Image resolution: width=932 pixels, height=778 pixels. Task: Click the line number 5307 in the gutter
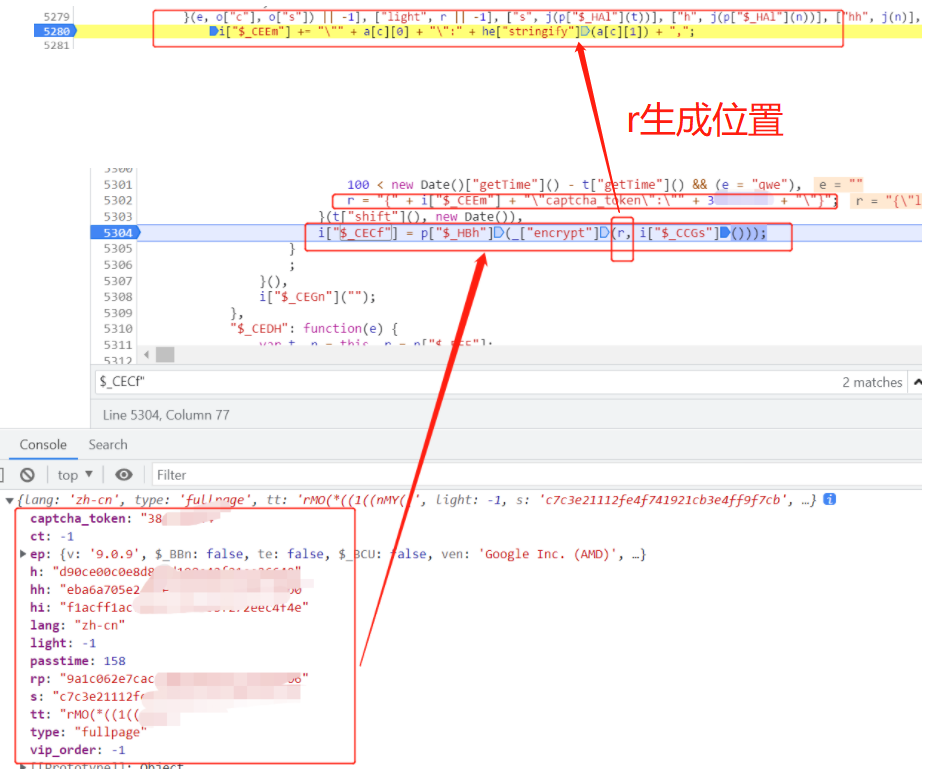(x=118, y=281)
